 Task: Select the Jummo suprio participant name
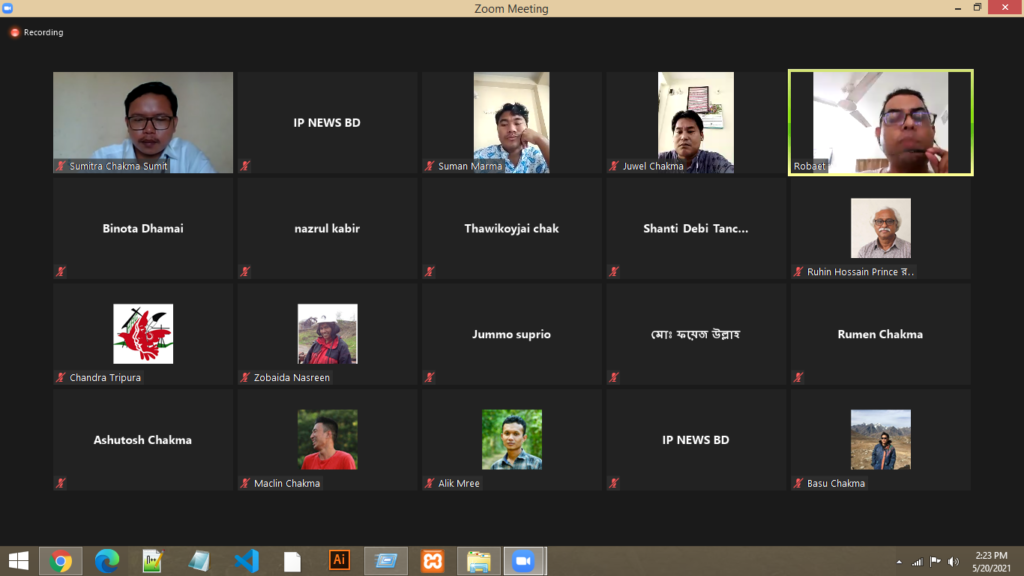pos(511,334)
